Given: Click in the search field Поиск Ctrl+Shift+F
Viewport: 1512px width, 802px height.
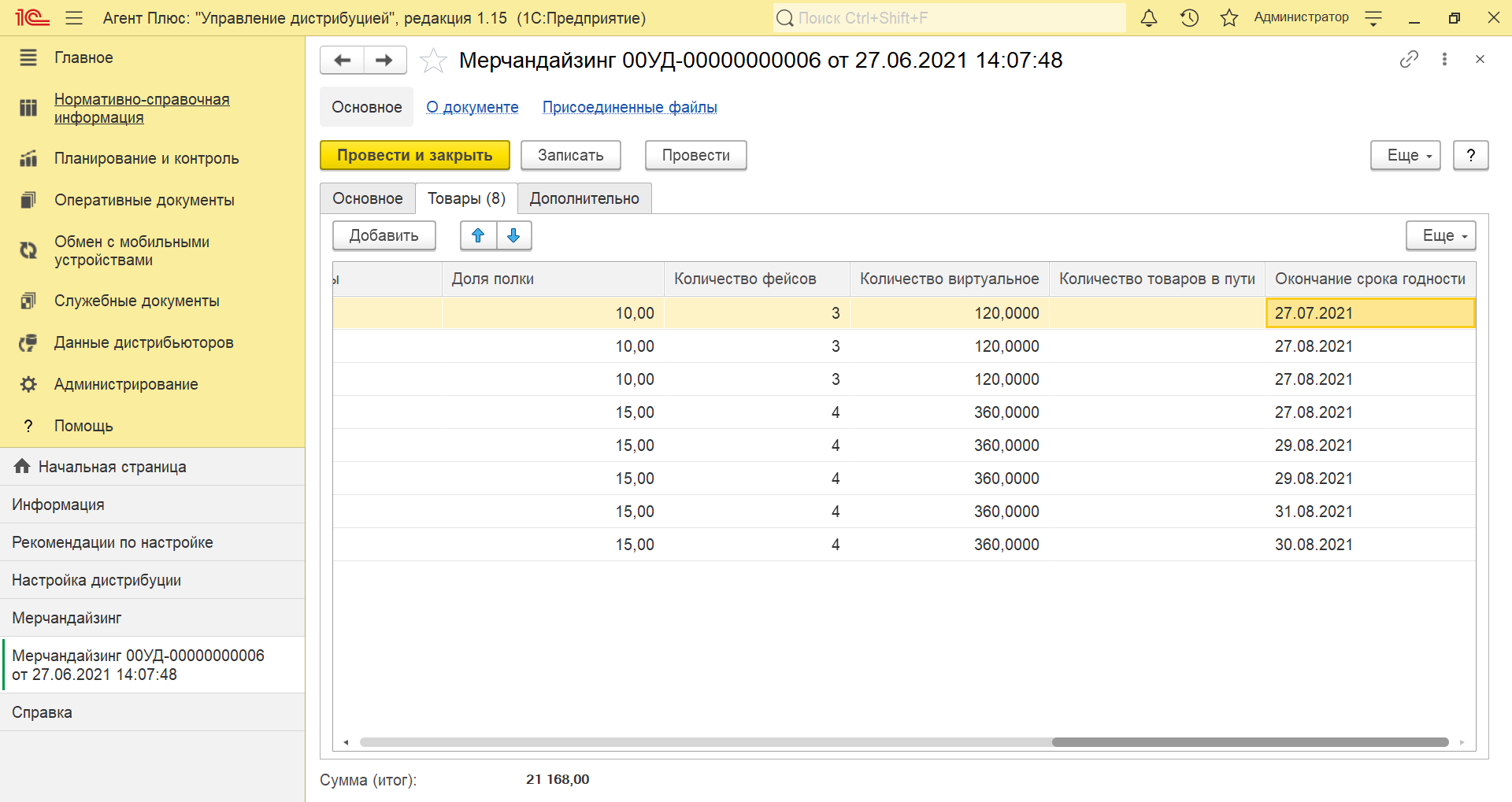Looking at the screenshot, I should coord(950,18).
